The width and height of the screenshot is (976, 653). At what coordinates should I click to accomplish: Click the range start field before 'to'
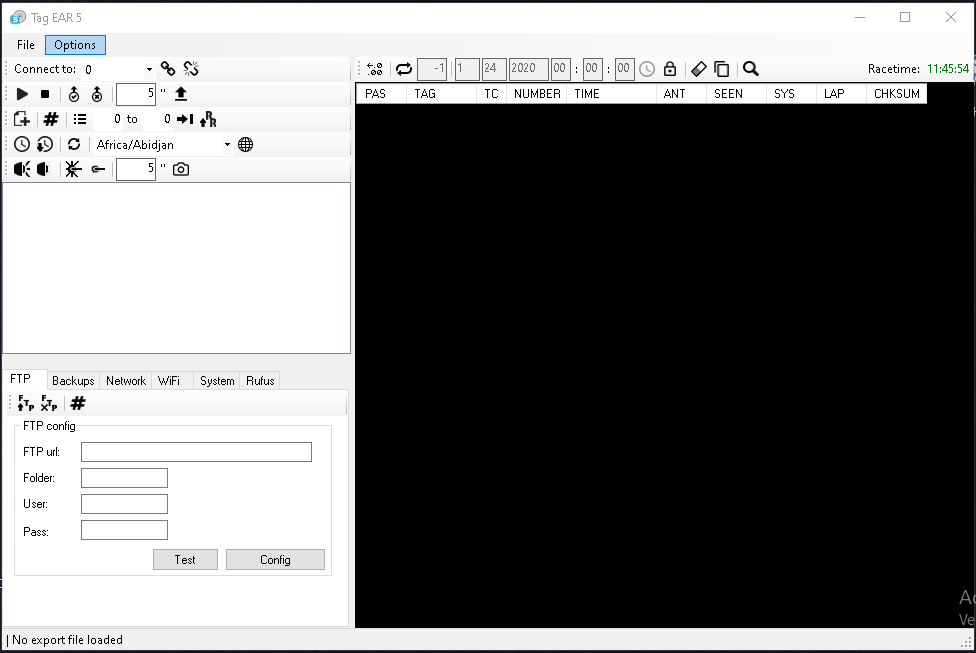coord(107,119)
